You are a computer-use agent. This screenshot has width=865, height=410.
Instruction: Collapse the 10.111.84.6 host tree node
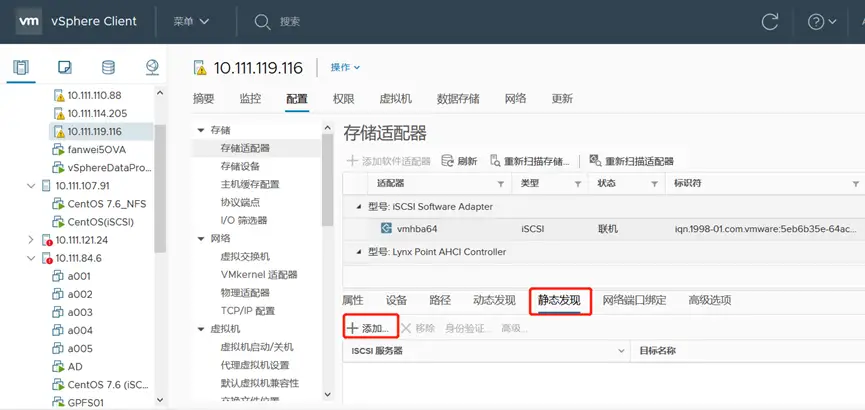[x=31, y=258]
